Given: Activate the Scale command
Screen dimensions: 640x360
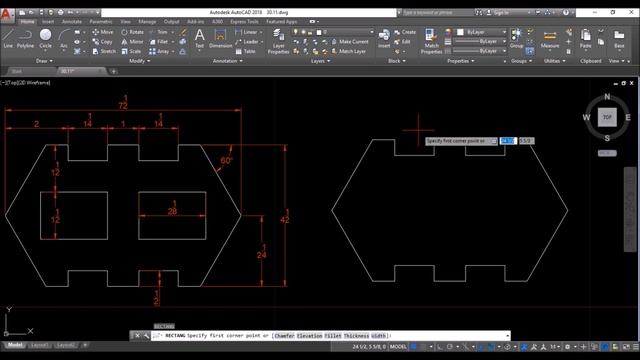Looking at the screenshot, I should 131,51.
